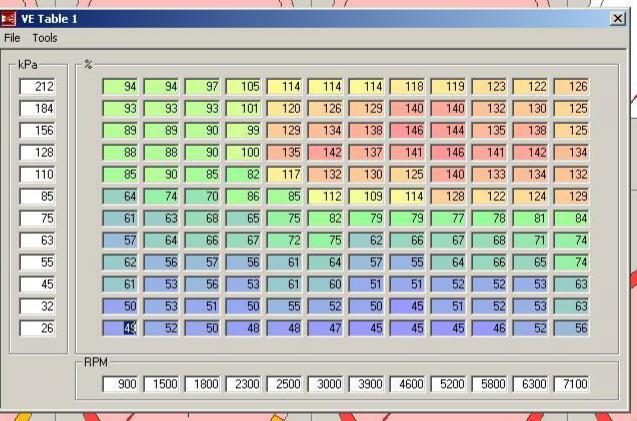Image resolution: width=637 pixels, height=421 pixels.
Task: Click VE cell 133 in the 110 kPa row
Action: [x=490, y=174]
